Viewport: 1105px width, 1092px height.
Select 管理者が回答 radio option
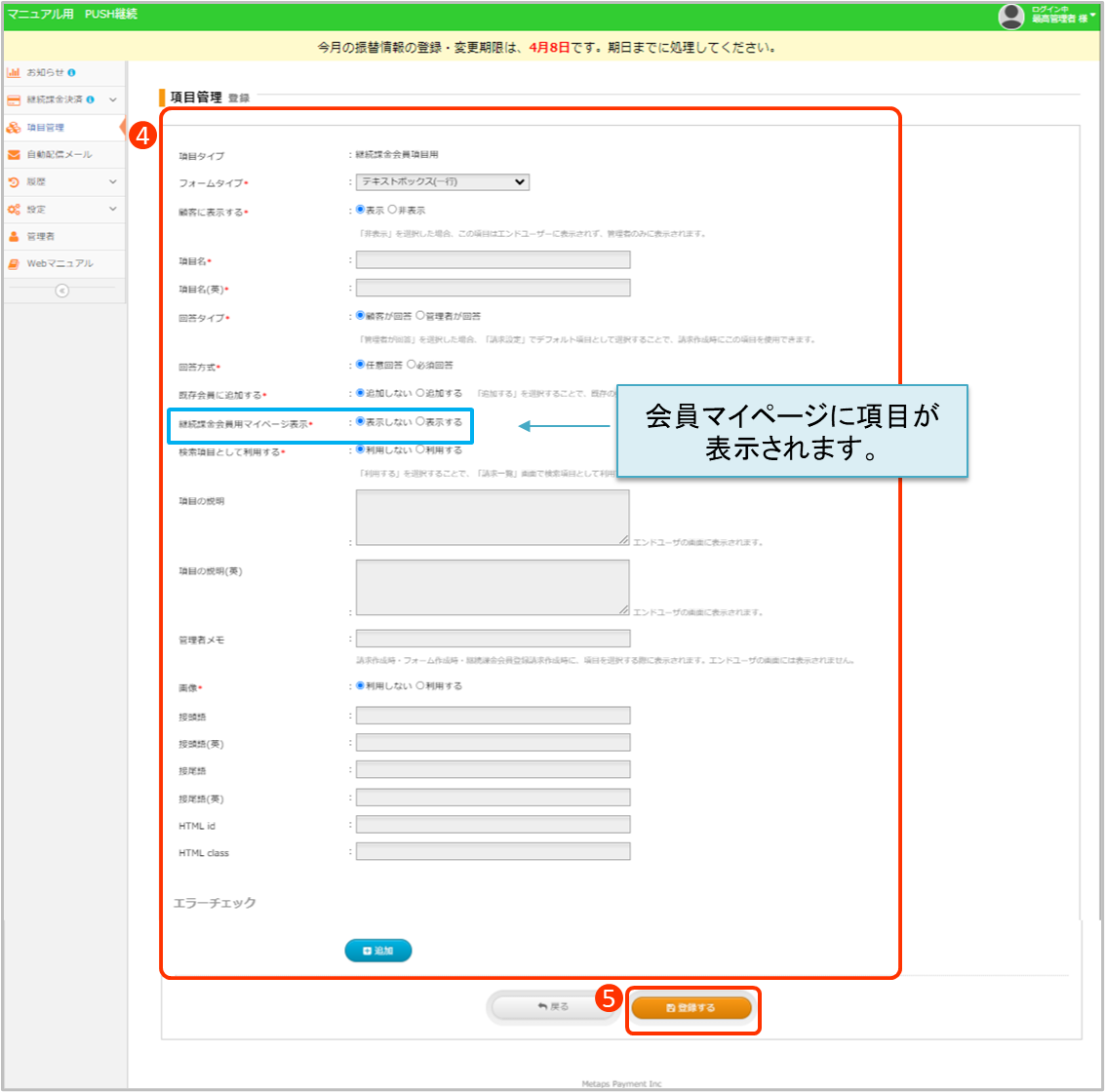click(420, 316)
